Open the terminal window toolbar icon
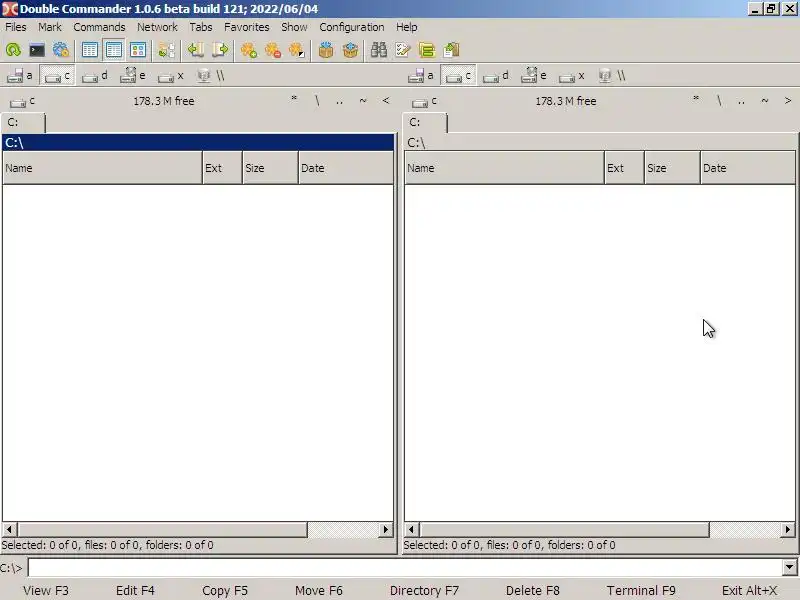Screen dimensions: 800x600 [37, 50]
